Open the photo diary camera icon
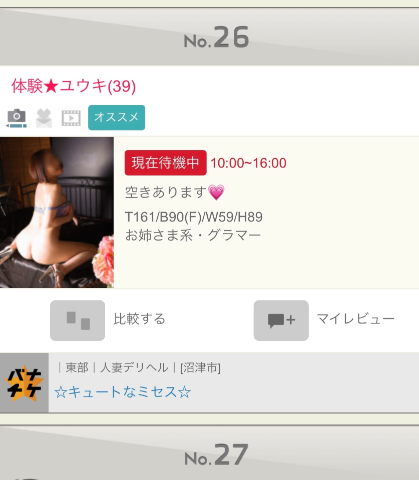419x480 pixels. tap(16, 118)
